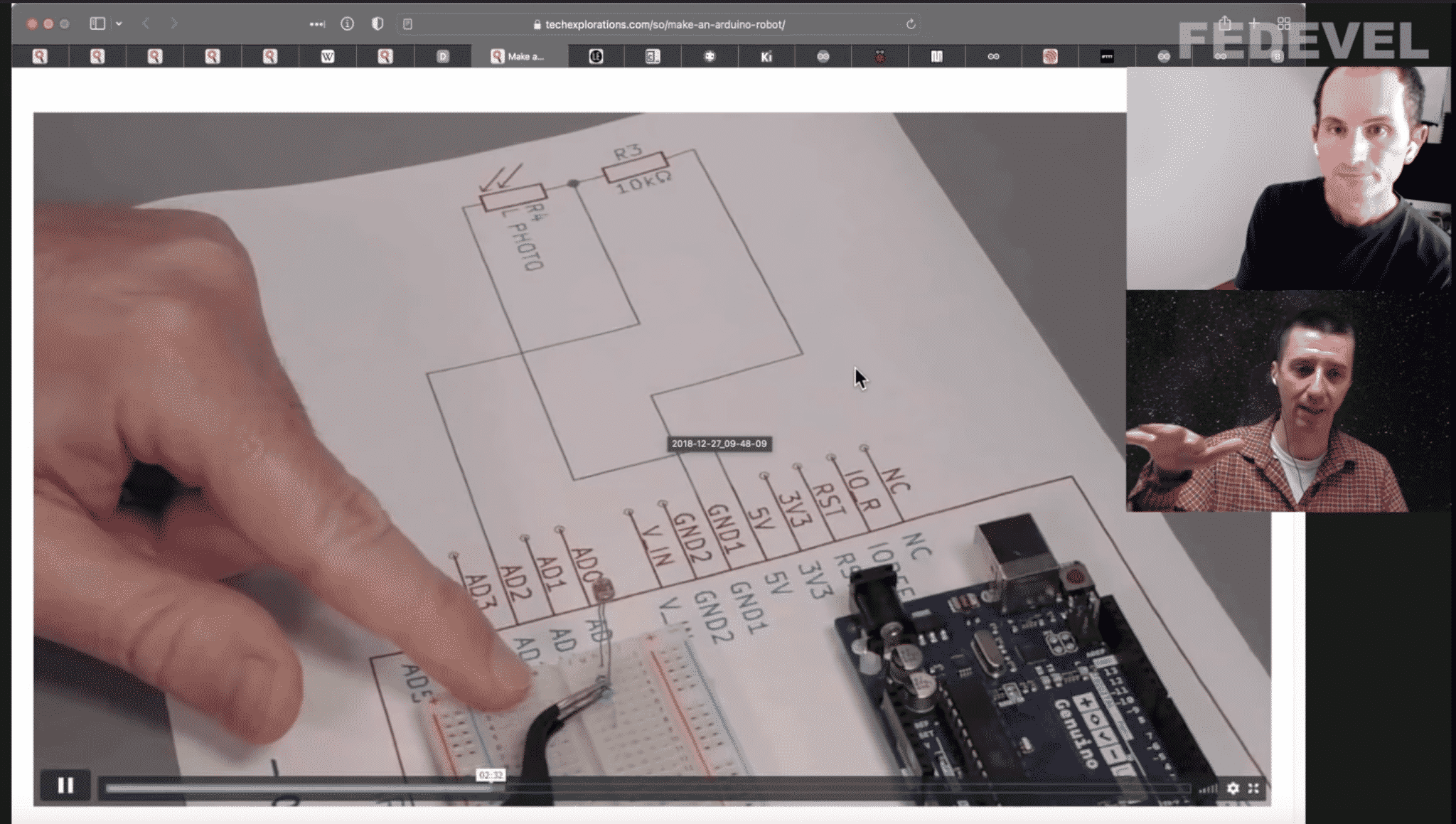The image size is (1456, 824).
Task: Click the 2018-12-27_09-48-09 tooltip label
Action: click(x=719, y=444)
